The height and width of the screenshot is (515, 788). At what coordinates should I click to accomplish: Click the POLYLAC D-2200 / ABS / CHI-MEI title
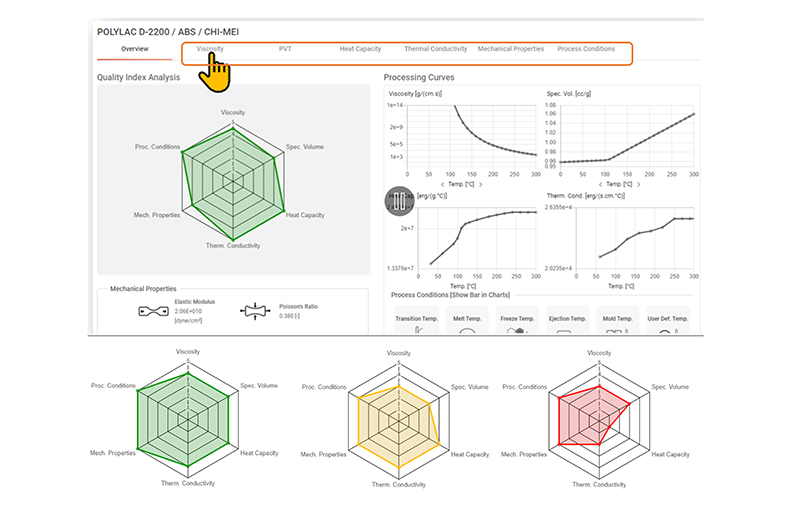(168, 32)
